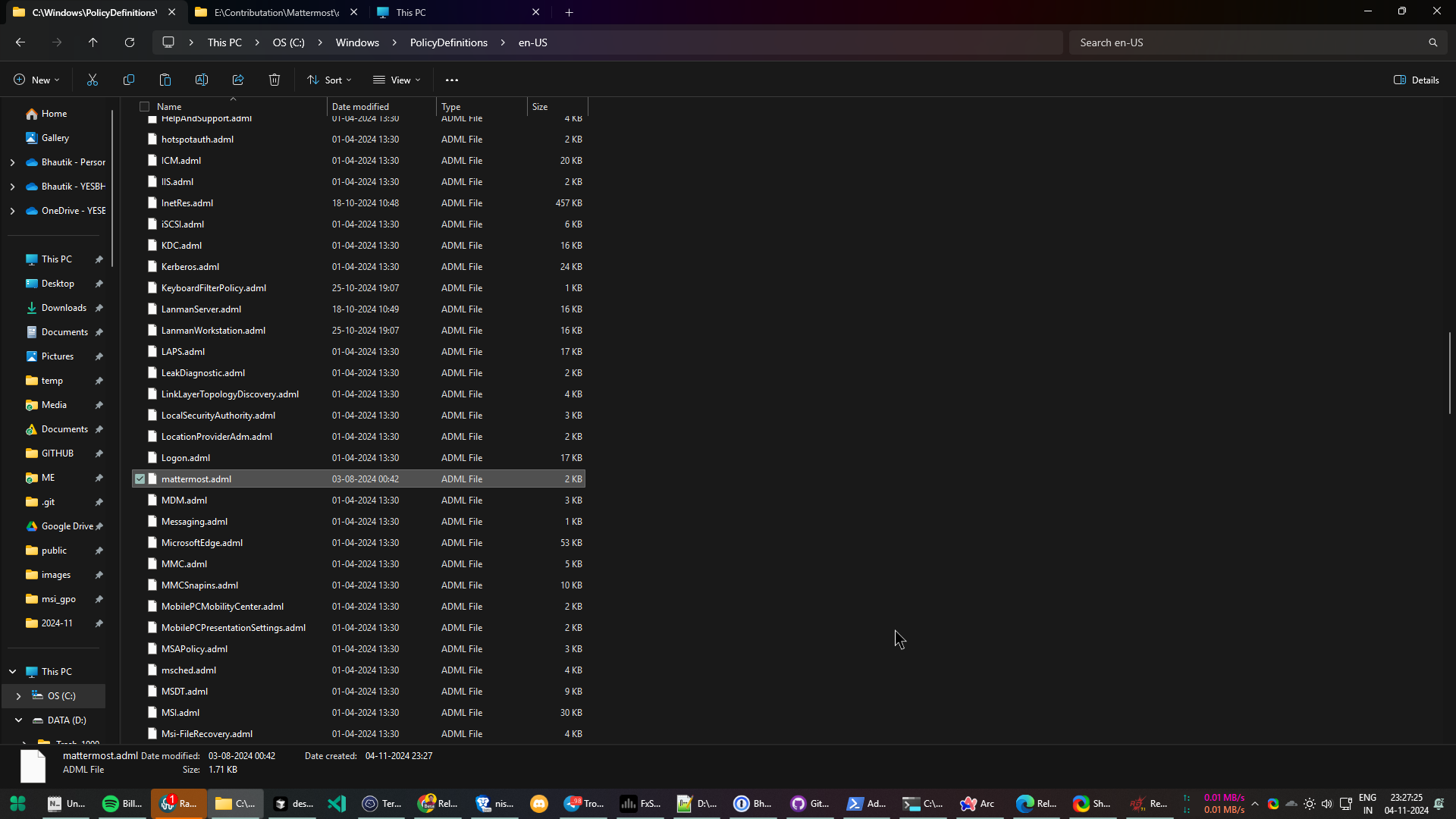Rename the selected file via Rename icon
The height and width of the screenshot is (819, 1456).
click(x=201, y=80)
